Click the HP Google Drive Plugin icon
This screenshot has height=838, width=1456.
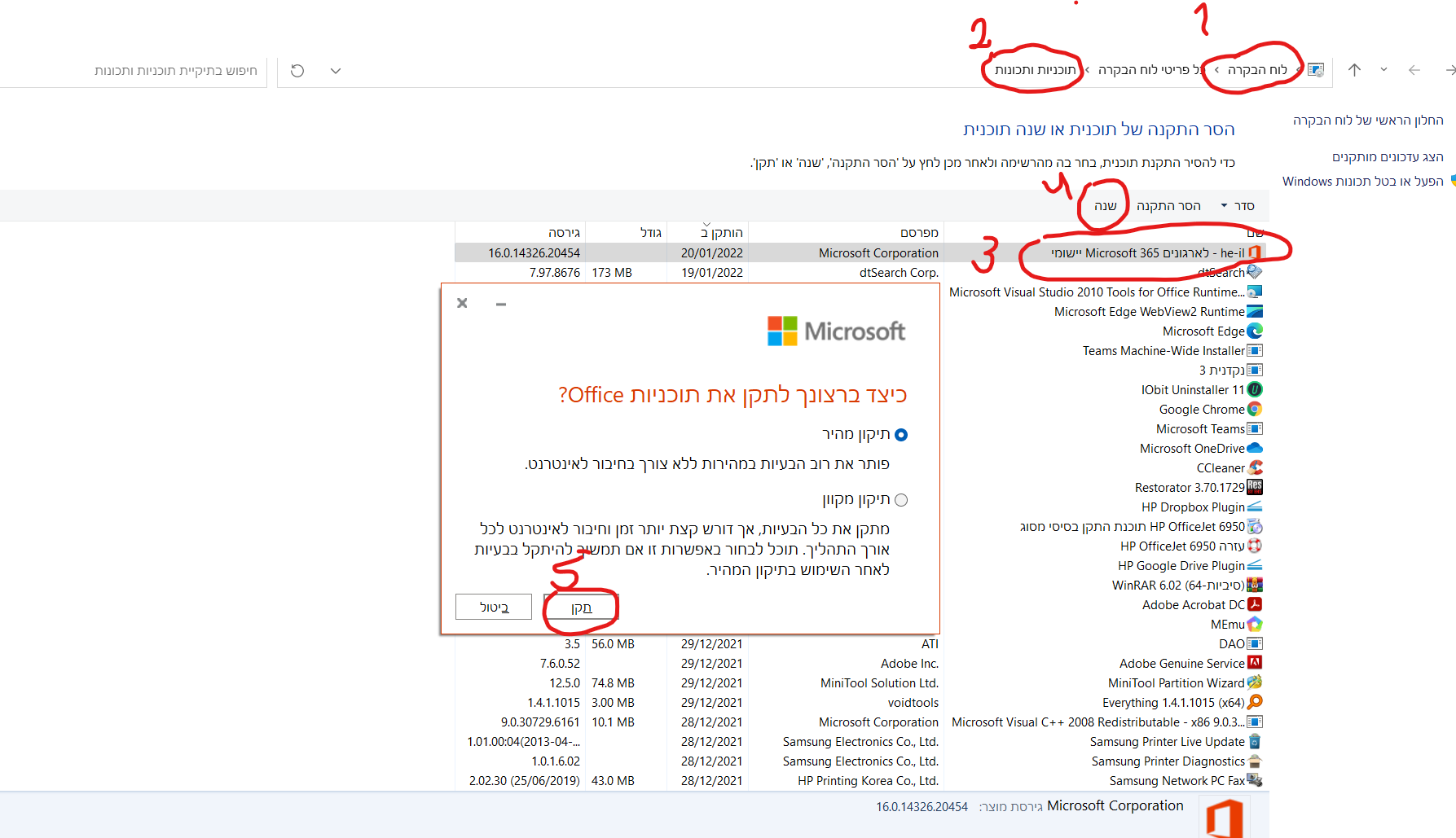tap(1255, 565)
